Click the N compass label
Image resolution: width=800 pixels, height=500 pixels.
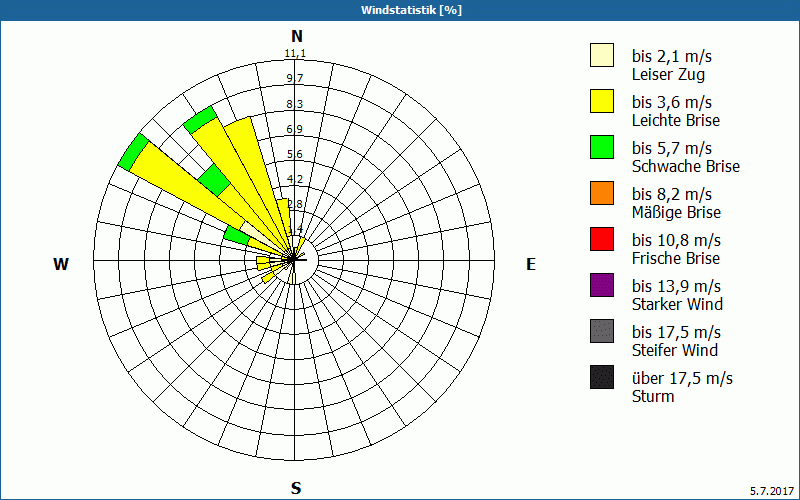coord(296,36)
